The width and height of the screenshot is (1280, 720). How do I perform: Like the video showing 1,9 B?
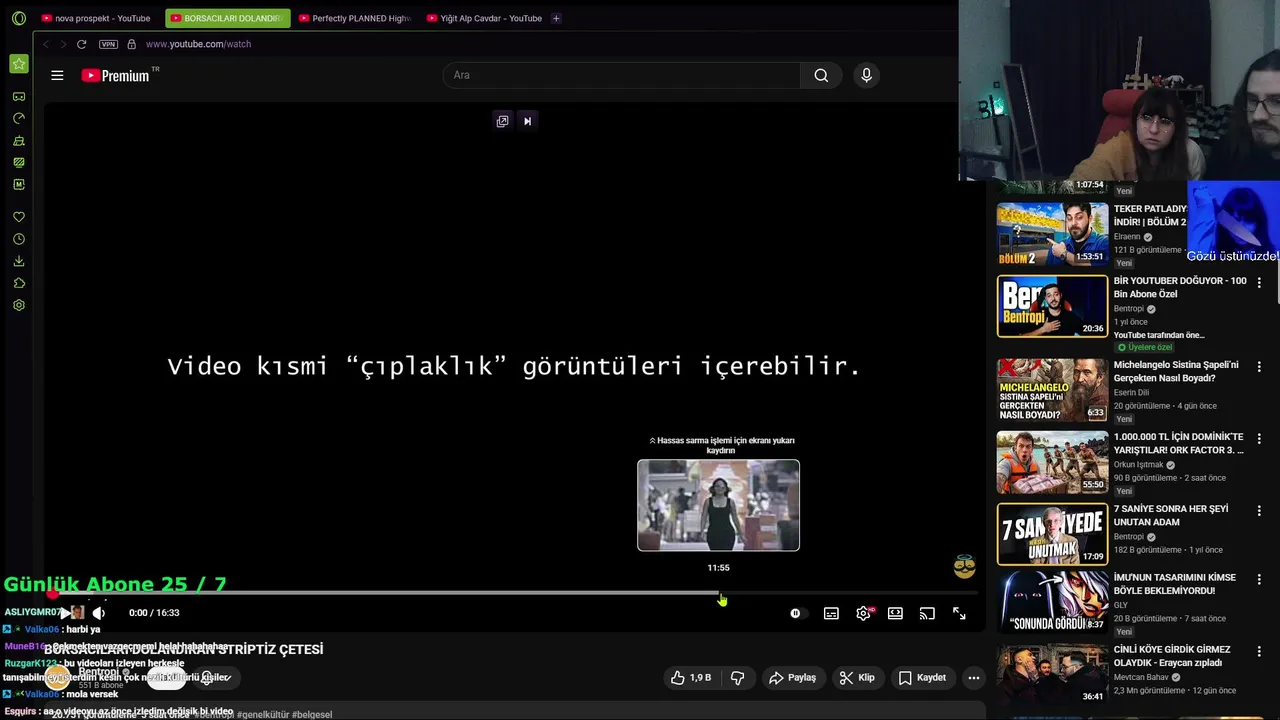692,678
